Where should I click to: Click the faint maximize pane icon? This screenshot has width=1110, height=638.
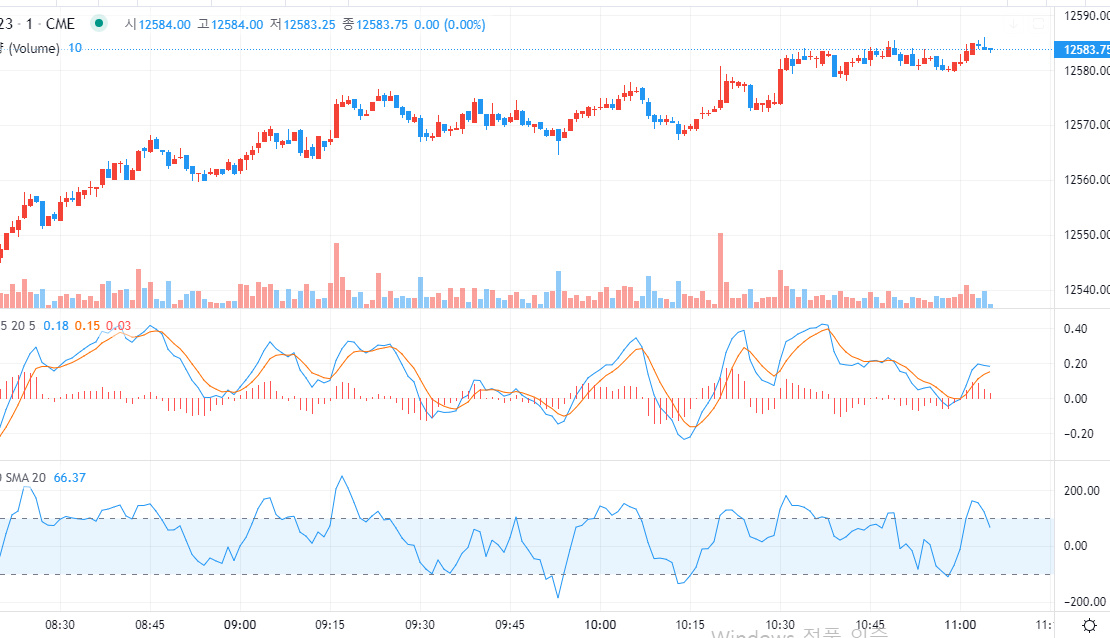tap(1038, 24)
